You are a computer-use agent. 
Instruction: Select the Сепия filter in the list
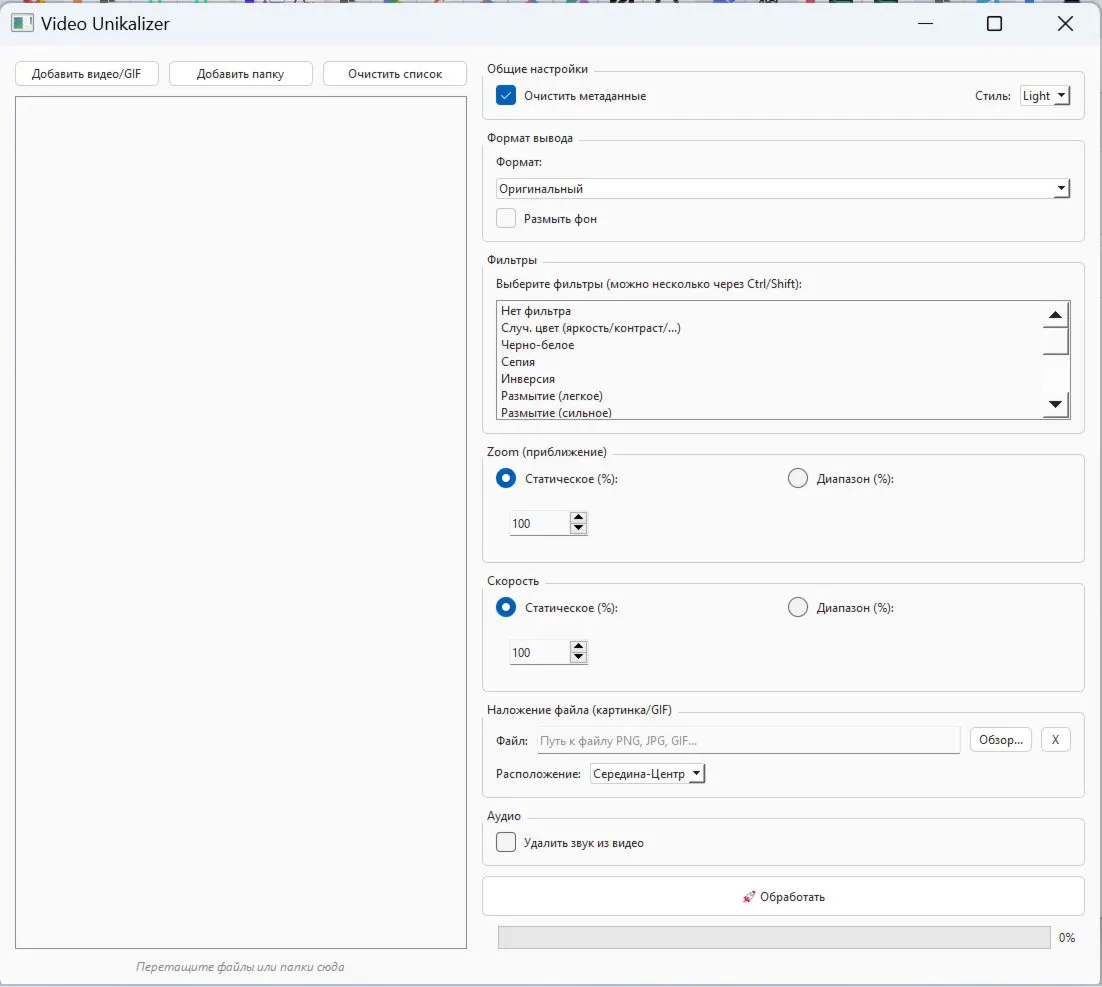(518, 362)
